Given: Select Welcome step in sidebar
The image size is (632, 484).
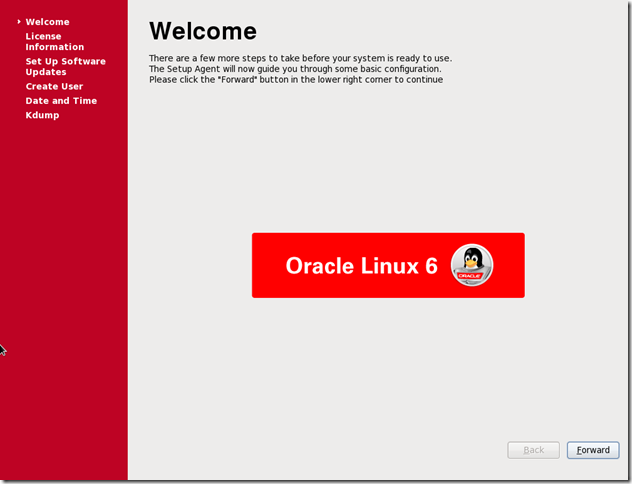Looking at the screenshot, I should point(48,22).
